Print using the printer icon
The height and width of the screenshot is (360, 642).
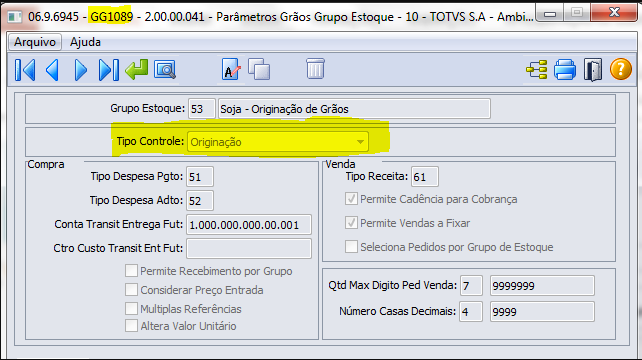[x=565, y=70]
